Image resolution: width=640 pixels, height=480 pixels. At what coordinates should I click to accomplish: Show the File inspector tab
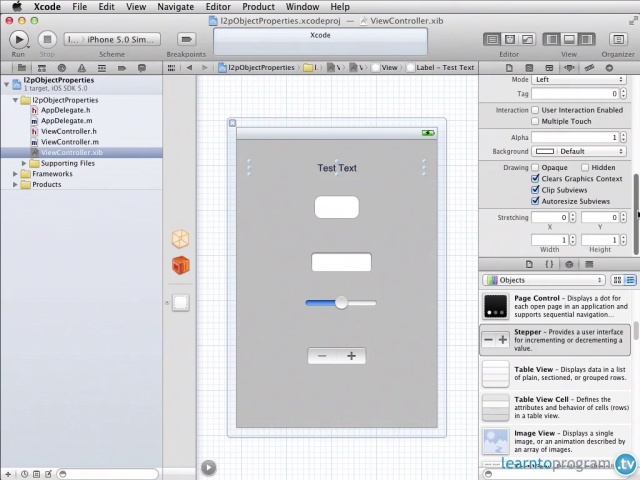tap(509, 68)
